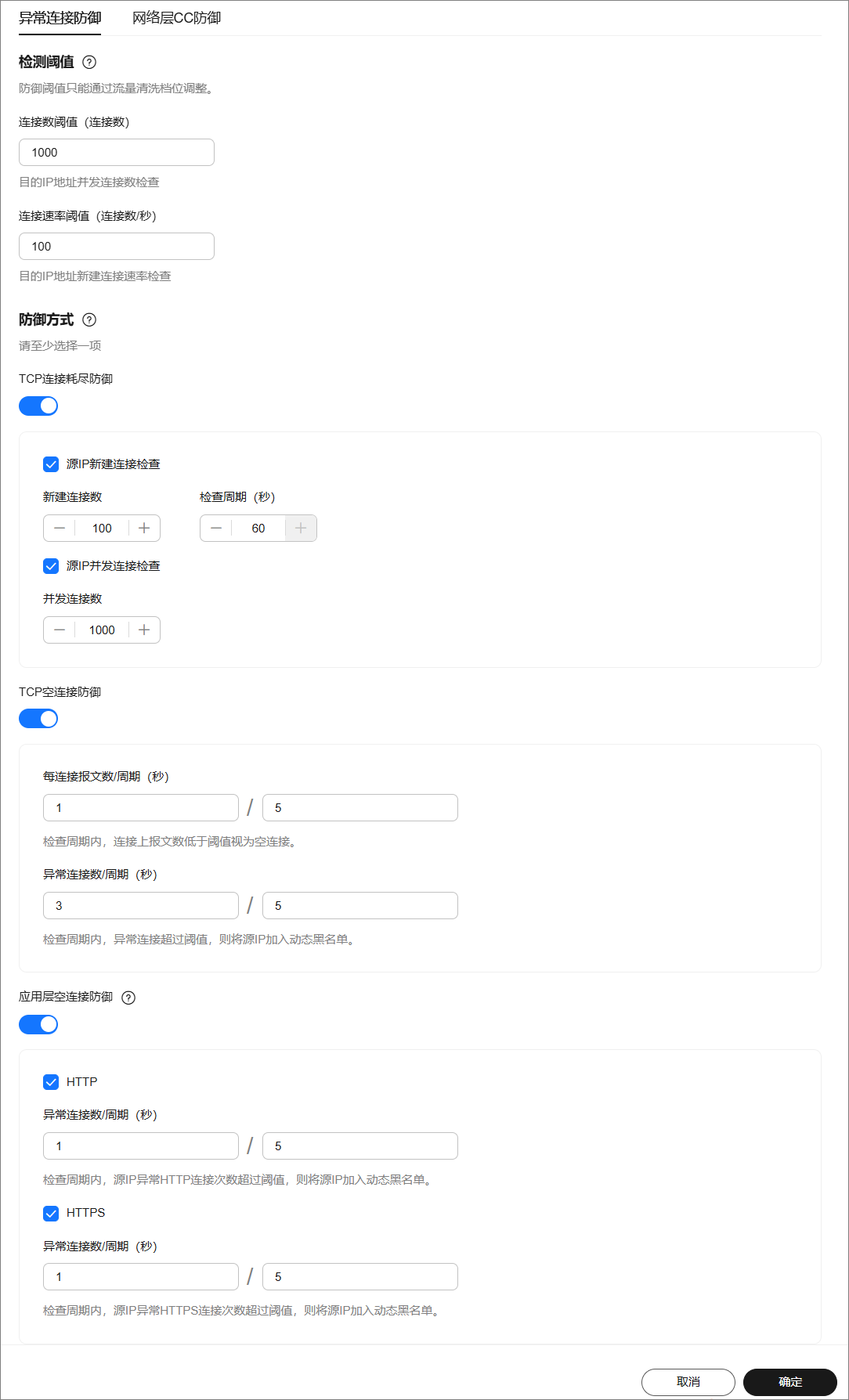Screen dimensions: 849x1400
Task: Increase 并发连接数 with plus icon
Action: (144, 630)
